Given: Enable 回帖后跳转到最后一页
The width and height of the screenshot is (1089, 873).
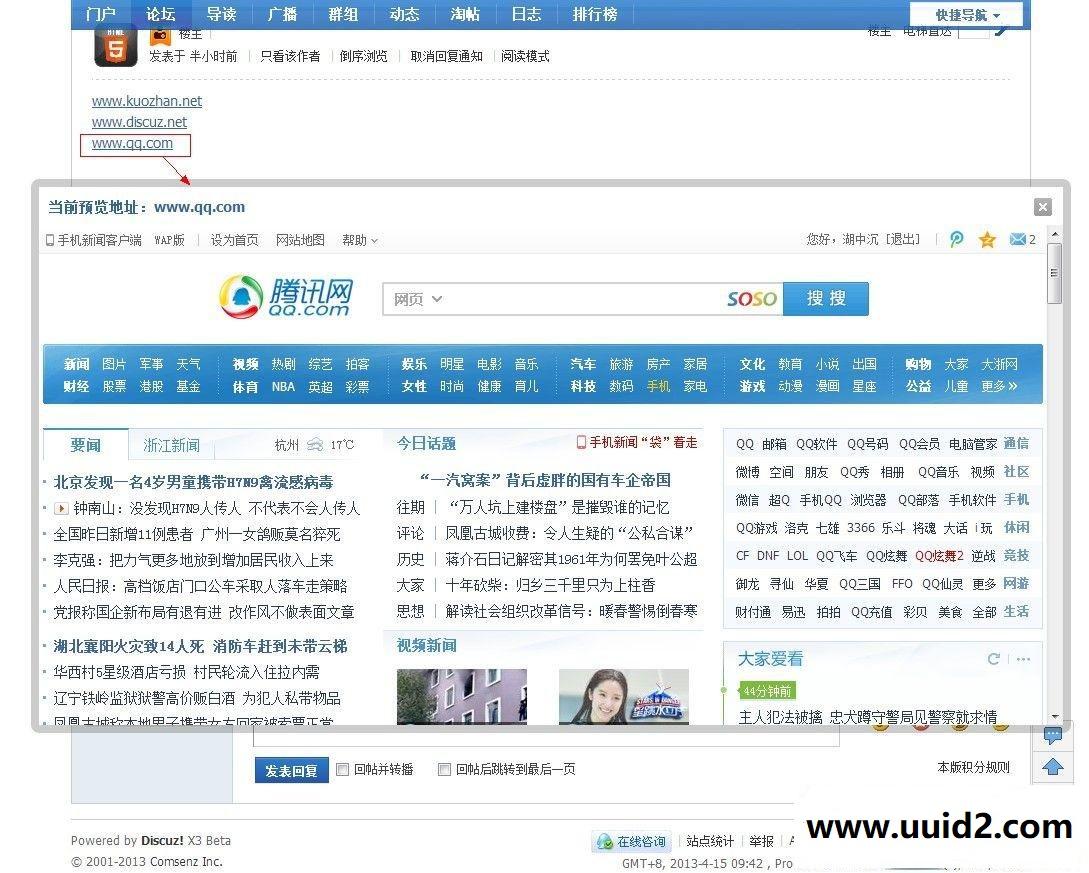Looking at the screenshot, I should point(444,769).
